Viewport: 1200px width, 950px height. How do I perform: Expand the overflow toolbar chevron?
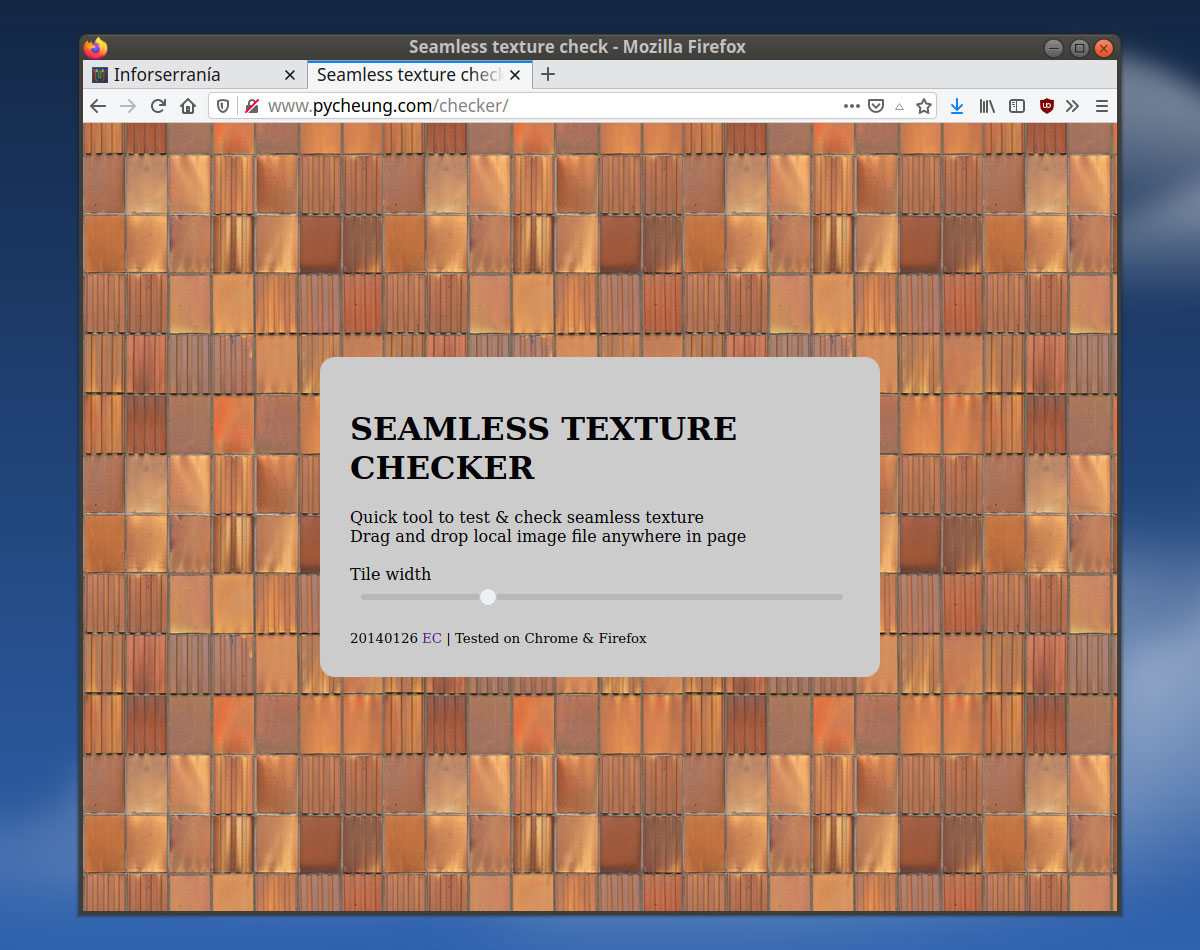(x=1072, y=105)
